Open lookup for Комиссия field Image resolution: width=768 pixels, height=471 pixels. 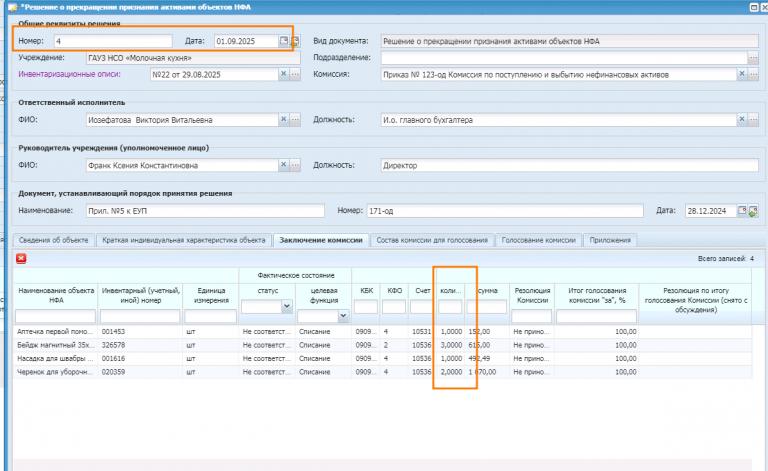[x=753, y=74]
